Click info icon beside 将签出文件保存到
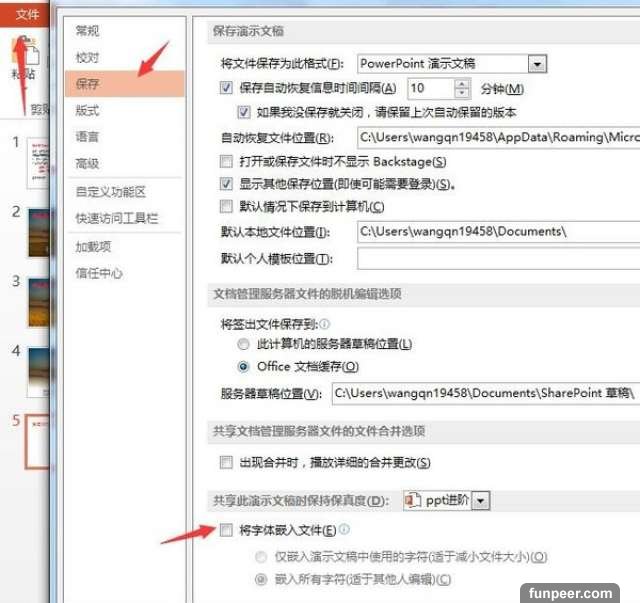Image resolution: width=640 pixels, height=603 pixels. 324,324
